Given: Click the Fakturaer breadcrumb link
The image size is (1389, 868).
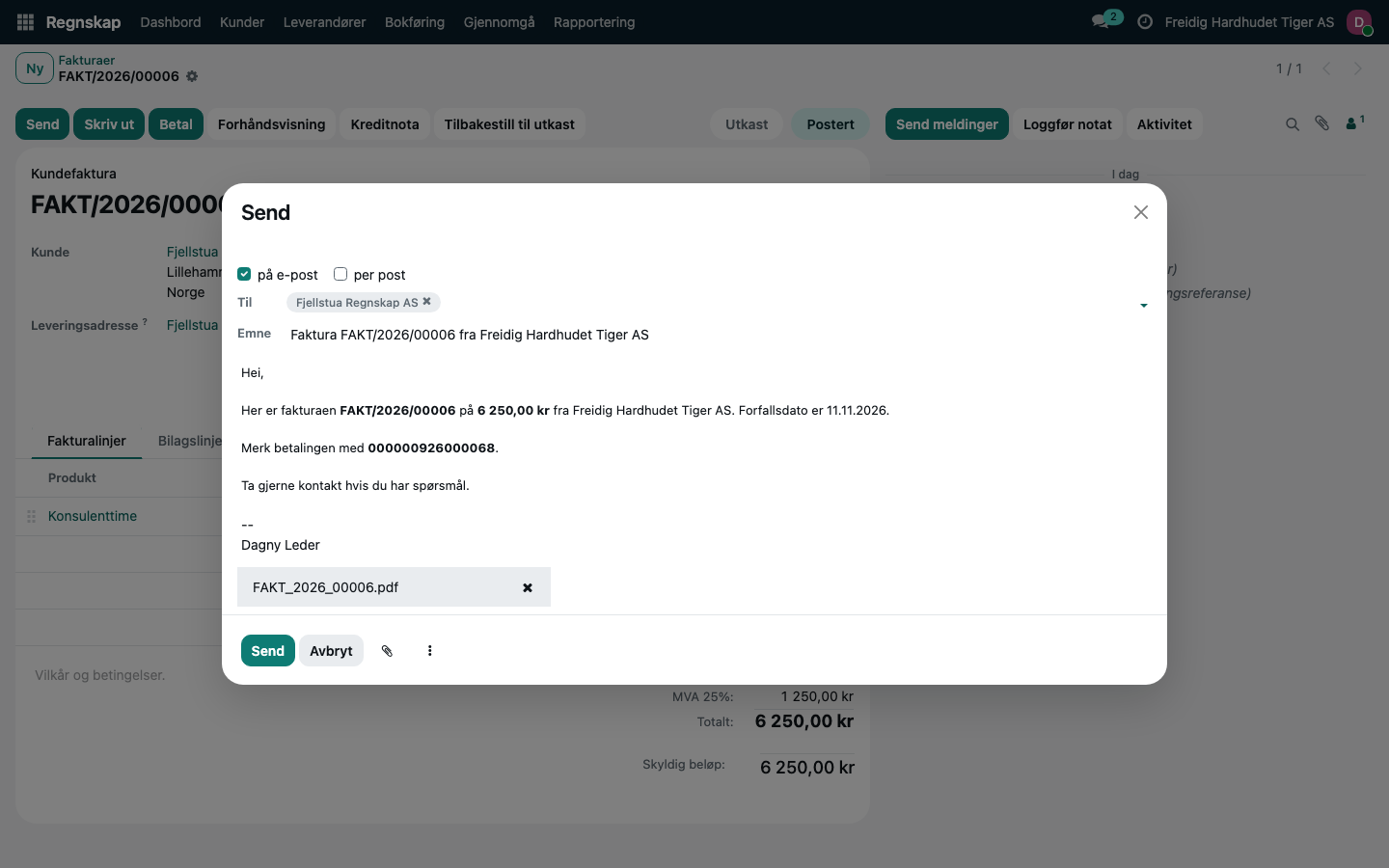Looking at the screenshot, I should coord(87,60).
